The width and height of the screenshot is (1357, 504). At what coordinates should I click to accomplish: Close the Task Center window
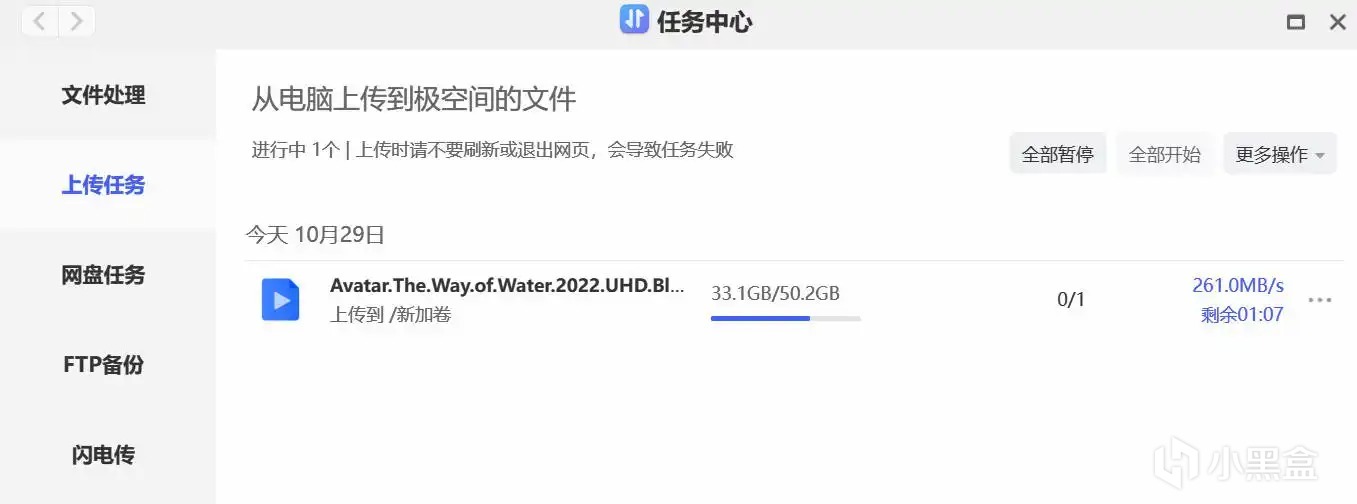(x=1337, y=22)
